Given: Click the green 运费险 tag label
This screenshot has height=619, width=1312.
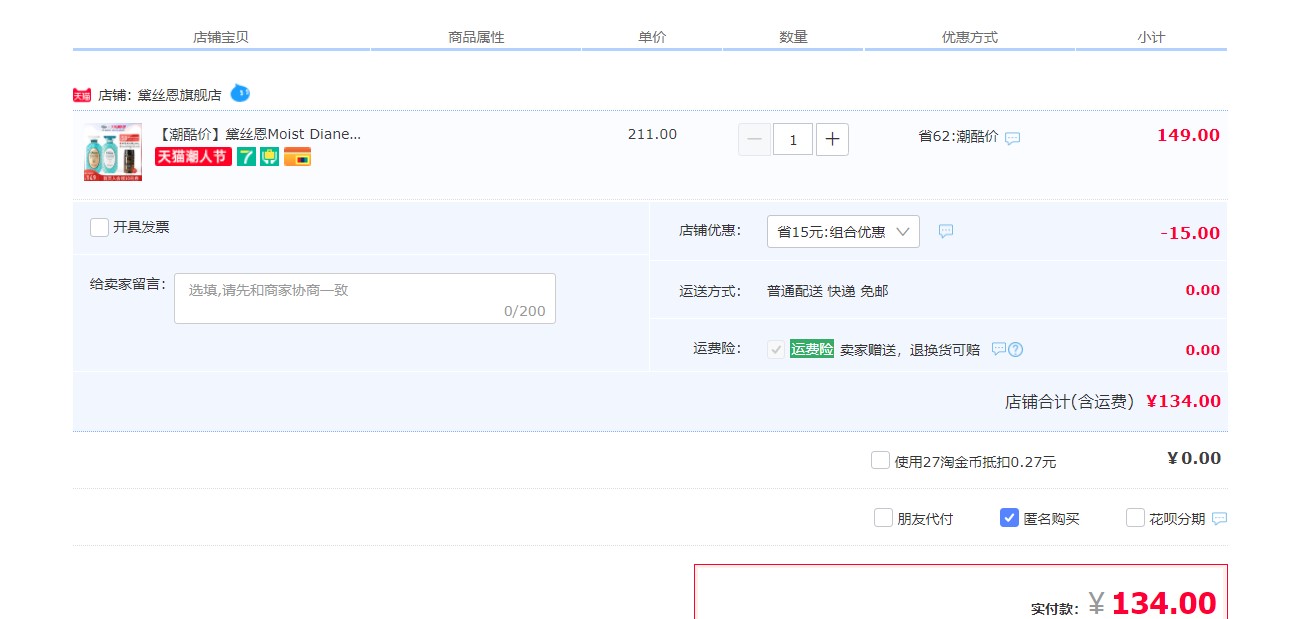Looking at the screenshot, I should point(812,349).
